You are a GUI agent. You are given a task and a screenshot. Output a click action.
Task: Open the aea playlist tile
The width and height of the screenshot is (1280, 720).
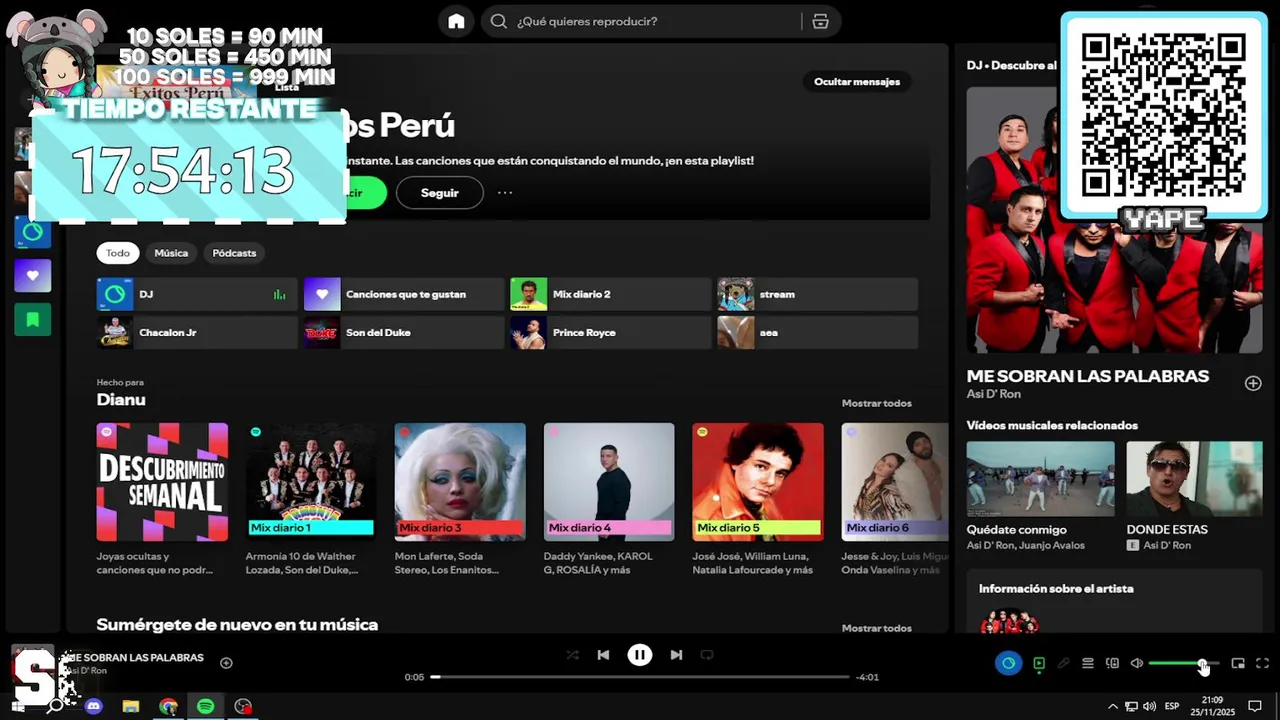(x=817, y=332)
